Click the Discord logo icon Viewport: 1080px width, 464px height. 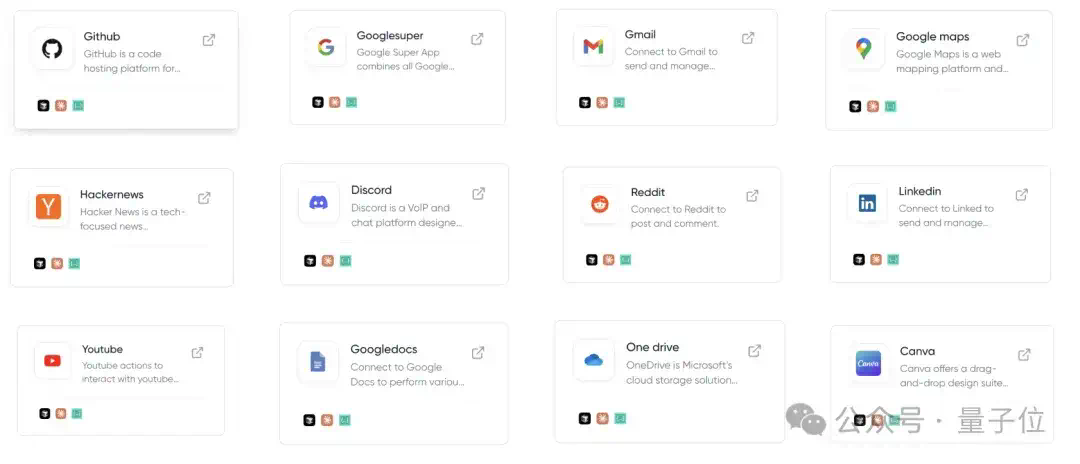(x=318, y=202)
